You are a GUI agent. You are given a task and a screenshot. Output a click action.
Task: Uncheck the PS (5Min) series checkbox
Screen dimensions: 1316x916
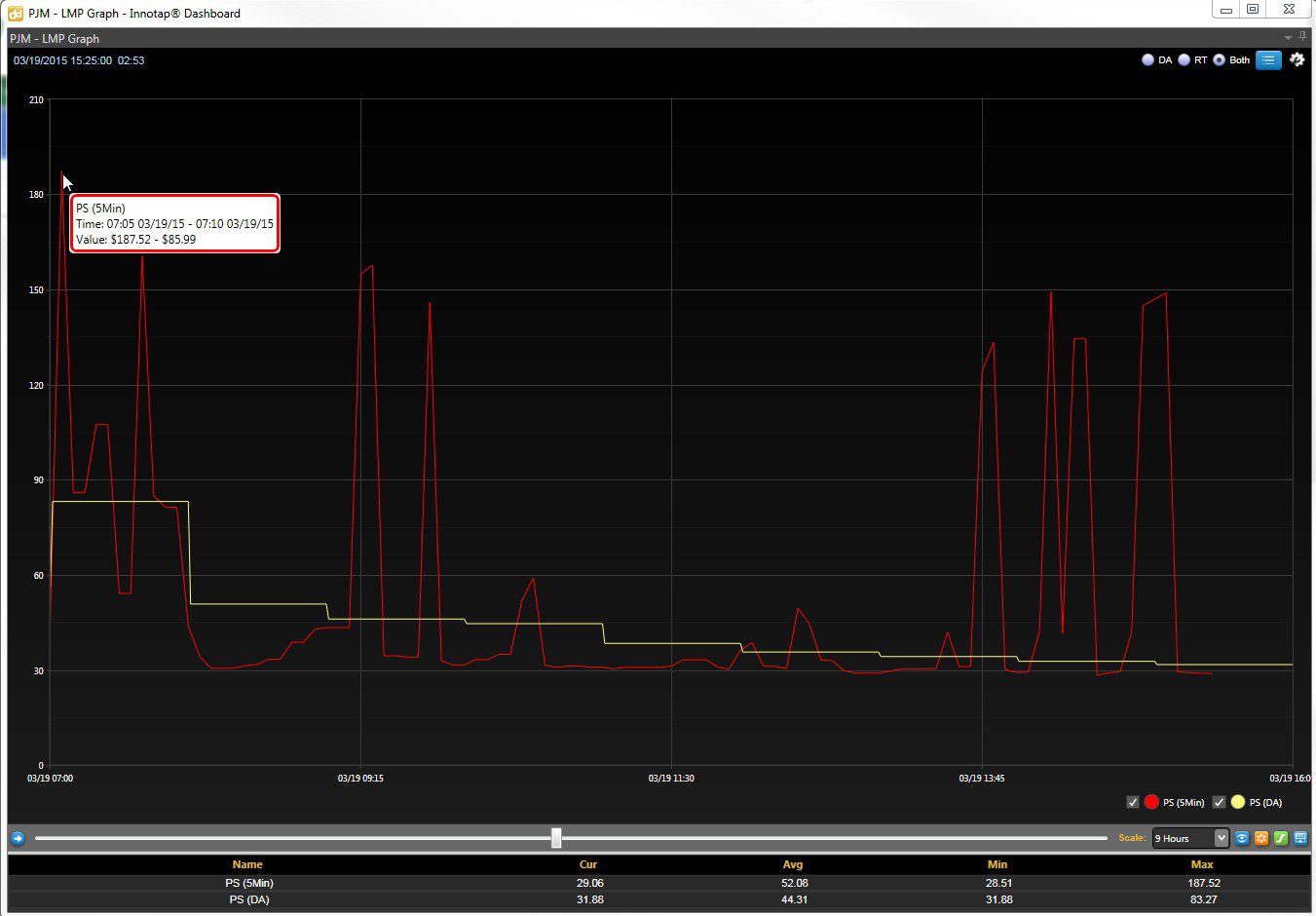click(1133, 802)
